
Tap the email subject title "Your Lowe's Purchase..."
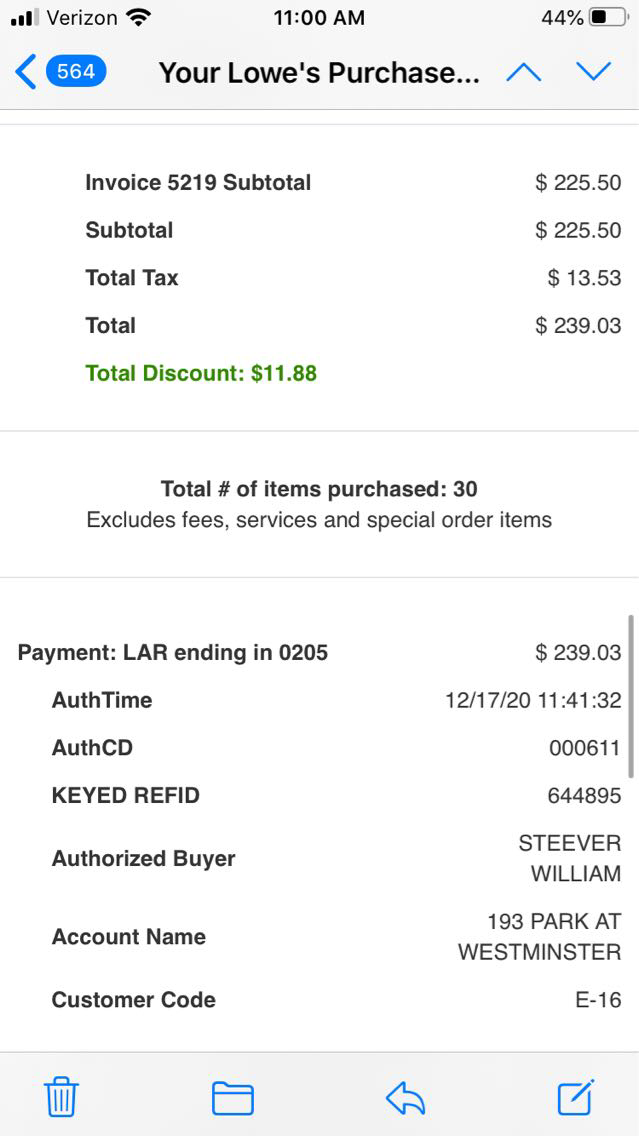point(319,73)
